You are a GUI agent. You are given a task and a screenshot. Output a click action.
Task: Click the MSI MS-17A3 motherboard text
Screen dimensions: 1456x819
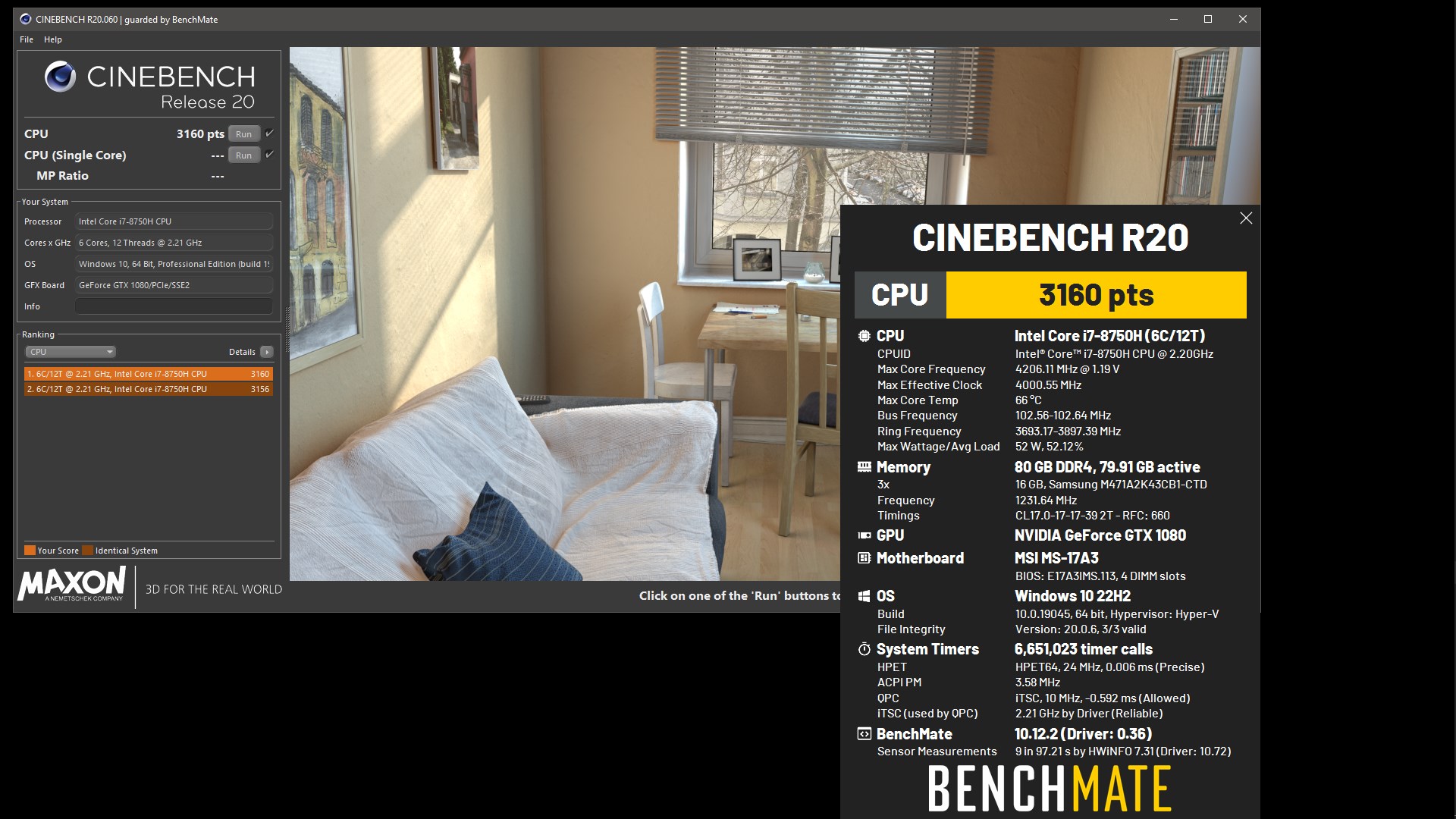click(1056, 558)
